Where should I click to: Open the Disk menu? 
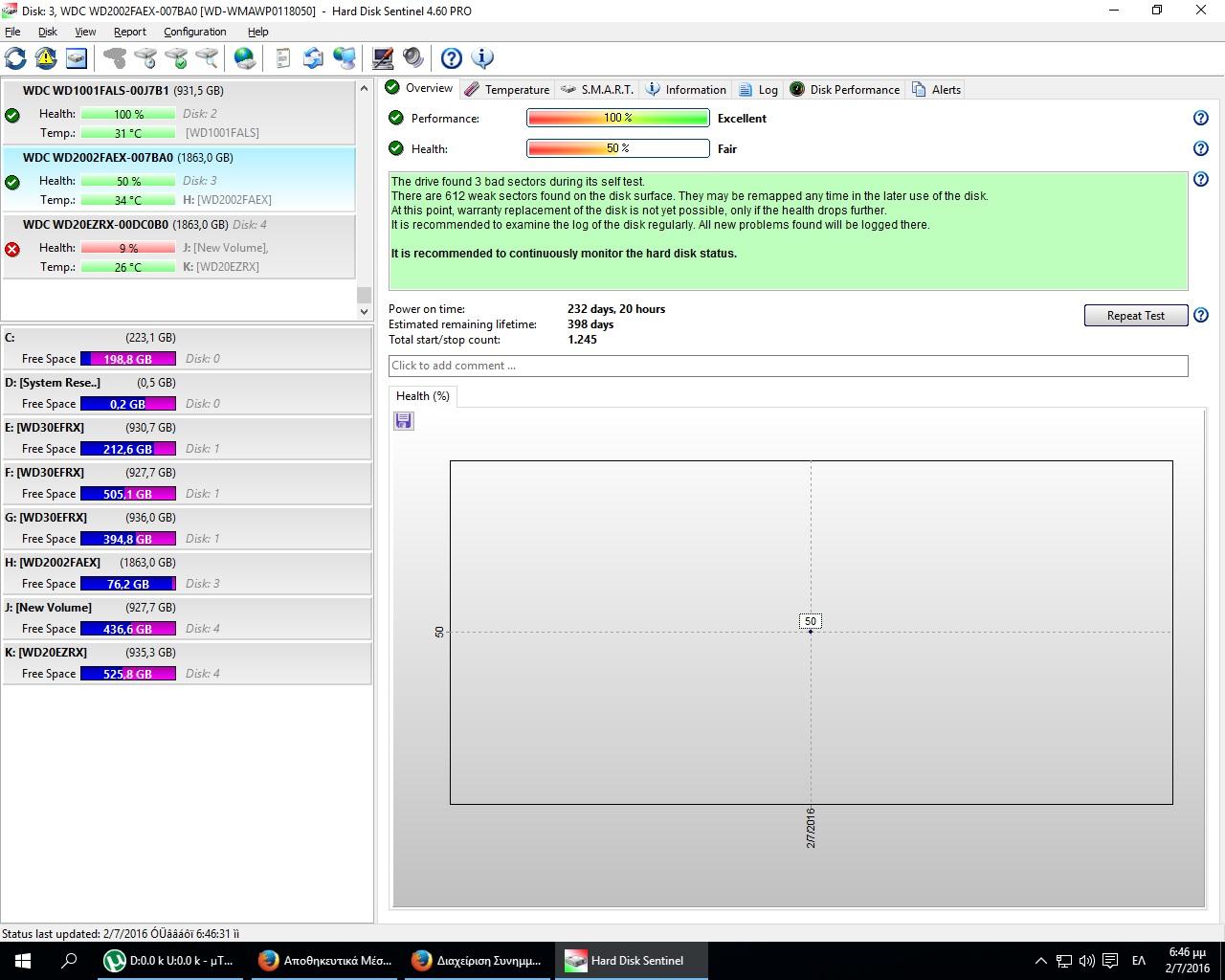point(47,32)
